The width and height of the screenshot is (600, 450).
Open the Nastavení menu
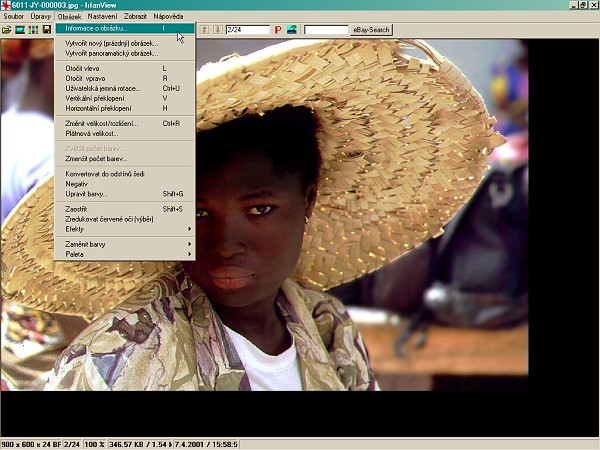pos(102,17)
